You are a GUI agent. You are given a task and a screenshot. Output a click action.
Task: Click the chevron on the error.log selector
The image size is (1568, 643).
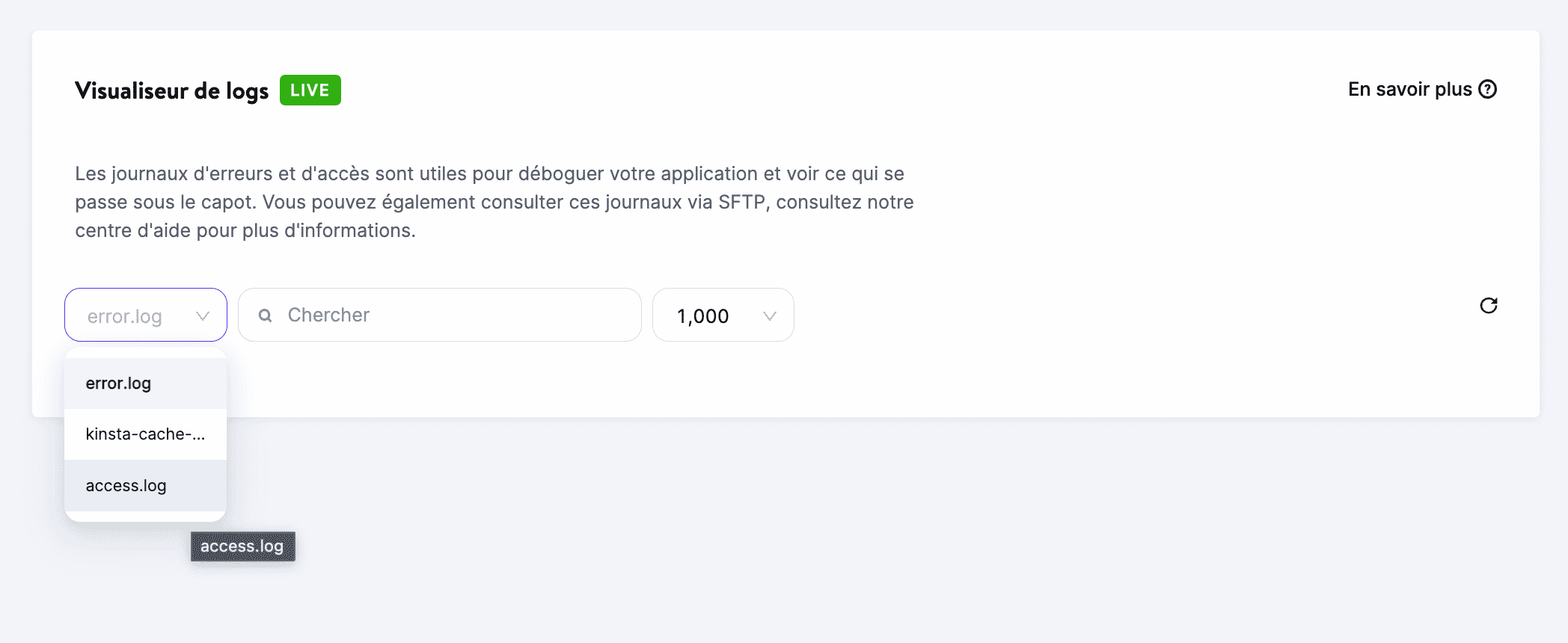[x=201, y=316]
